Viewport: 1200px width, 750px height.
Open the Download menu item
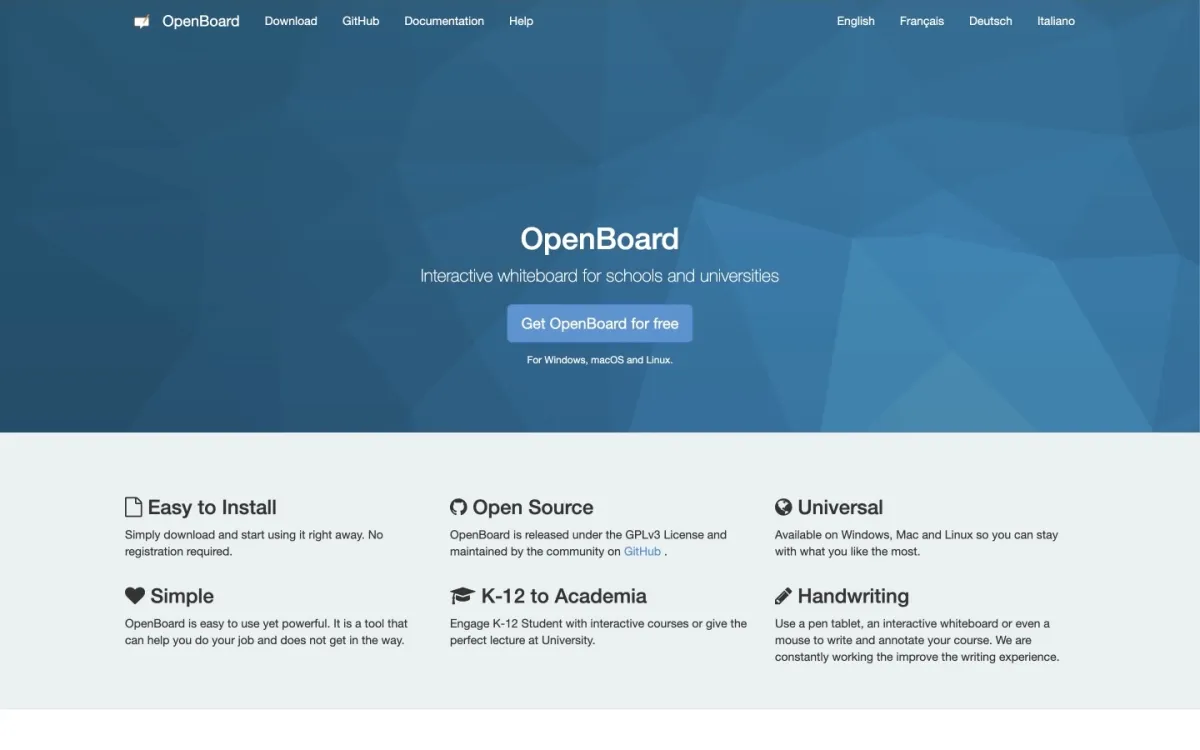290,20
